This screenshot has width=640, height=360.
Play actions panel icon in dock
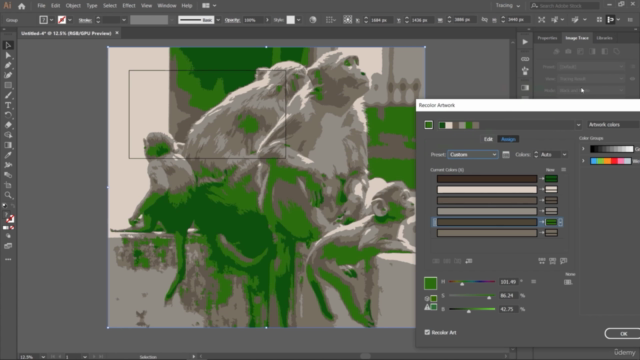click(x=525, y=42)
